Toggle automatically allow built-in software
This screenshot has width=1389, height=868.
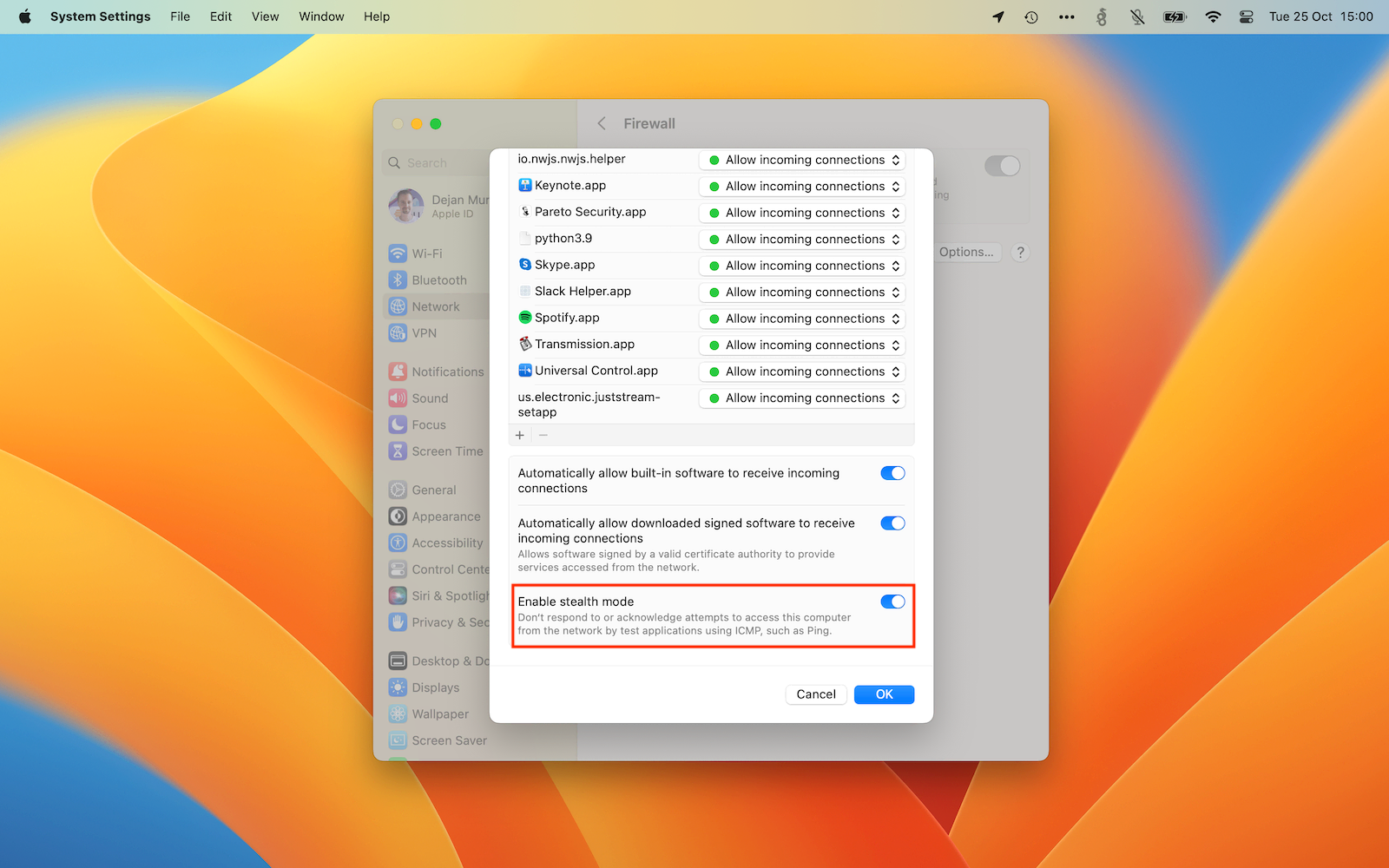coord(892,473)
